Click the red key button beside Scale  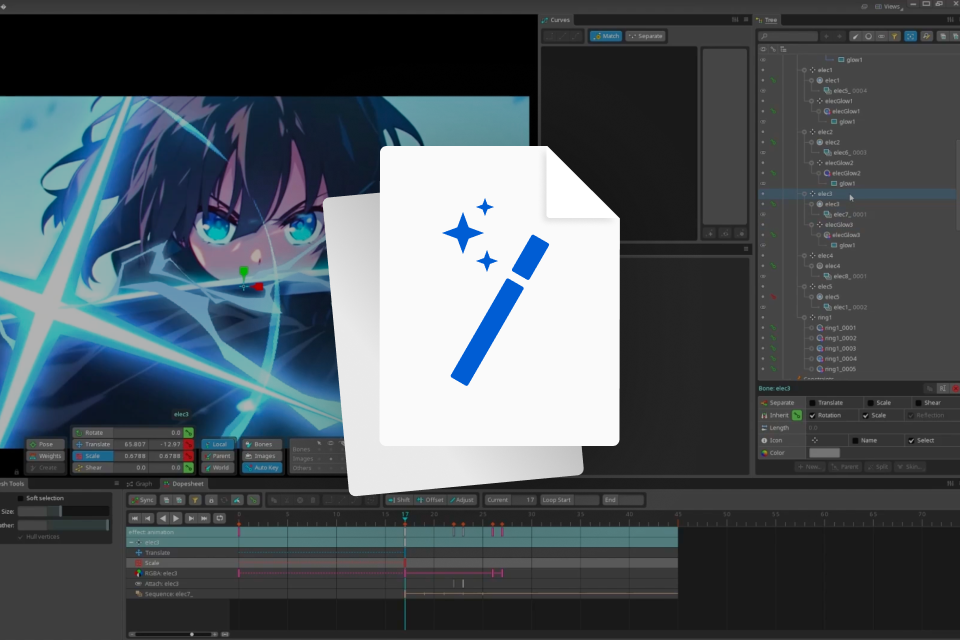click(x=189, y=456)
